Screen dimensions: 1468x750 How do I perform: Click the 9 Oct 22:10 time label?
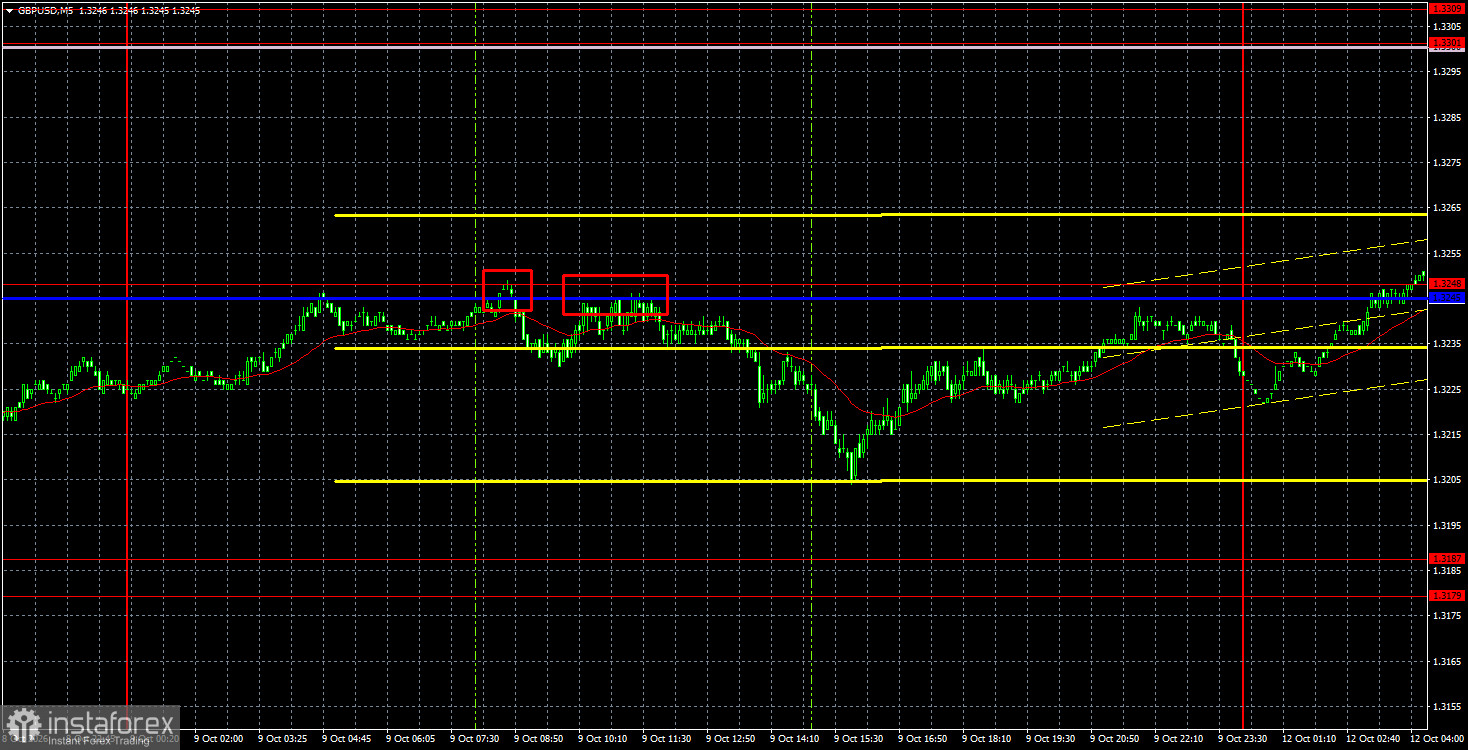pos(1179,739)
